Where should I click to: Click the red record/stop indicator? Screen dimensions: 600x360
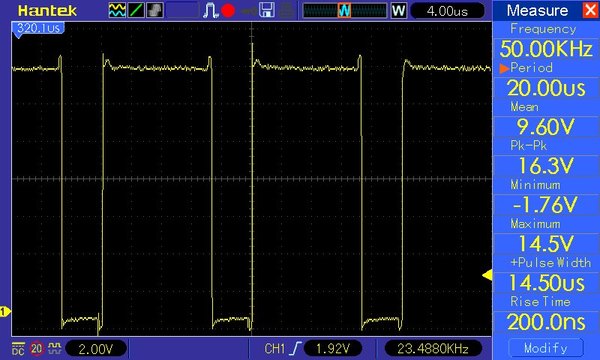(228, 10)
